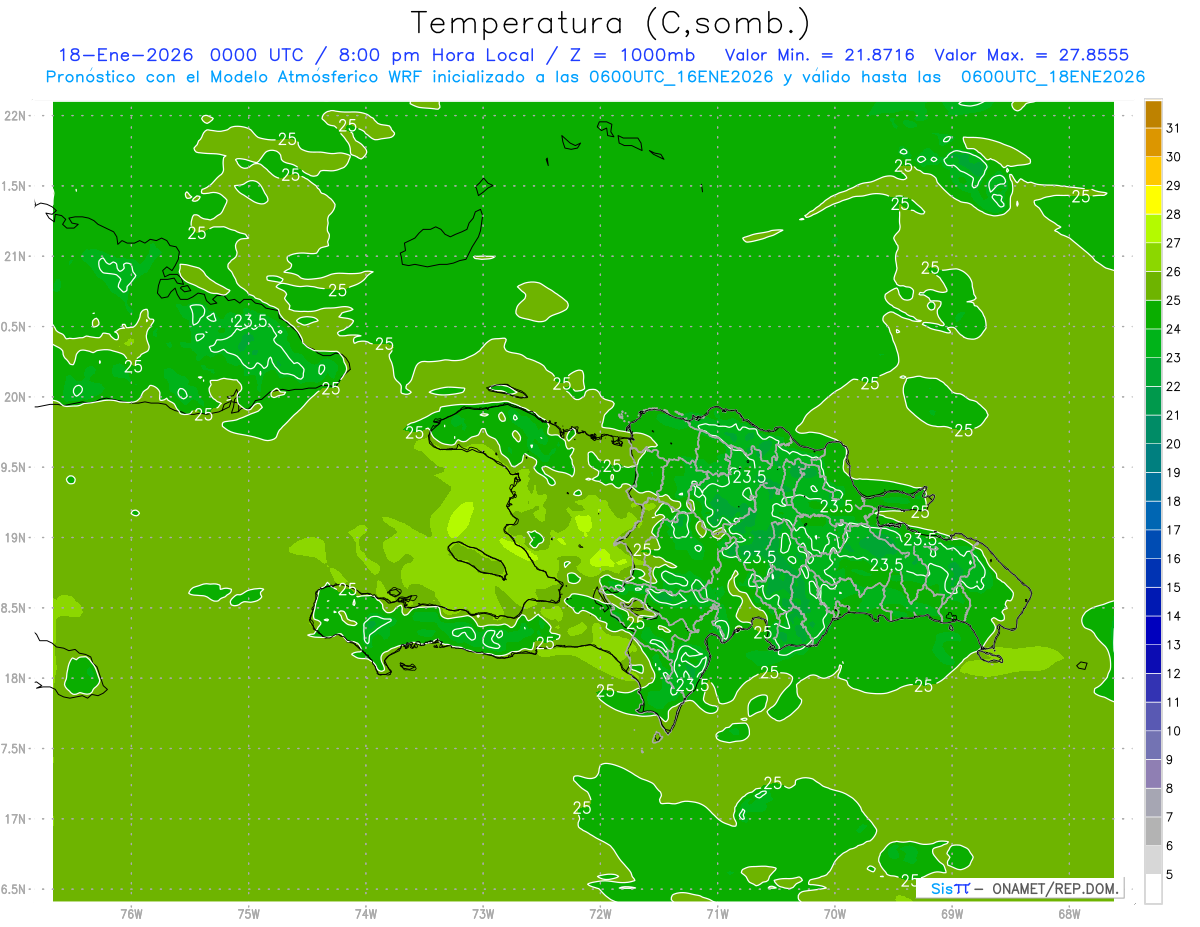
Task: Click the '73W' longitude axis label
Action: pyautogui.click(x=483, y=914)
